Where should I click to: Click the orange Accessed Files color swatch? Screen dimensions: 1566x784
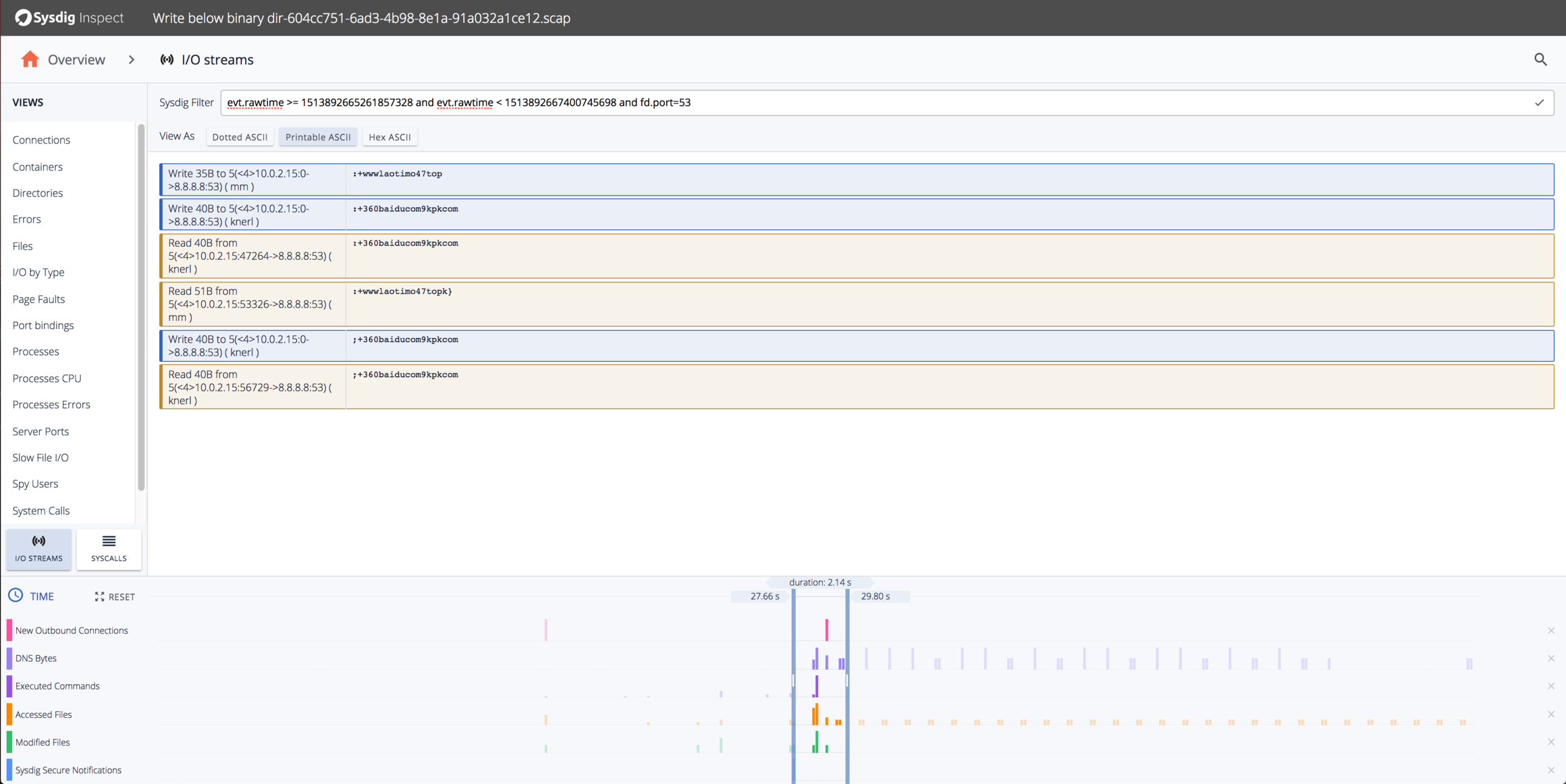[9, 714]
